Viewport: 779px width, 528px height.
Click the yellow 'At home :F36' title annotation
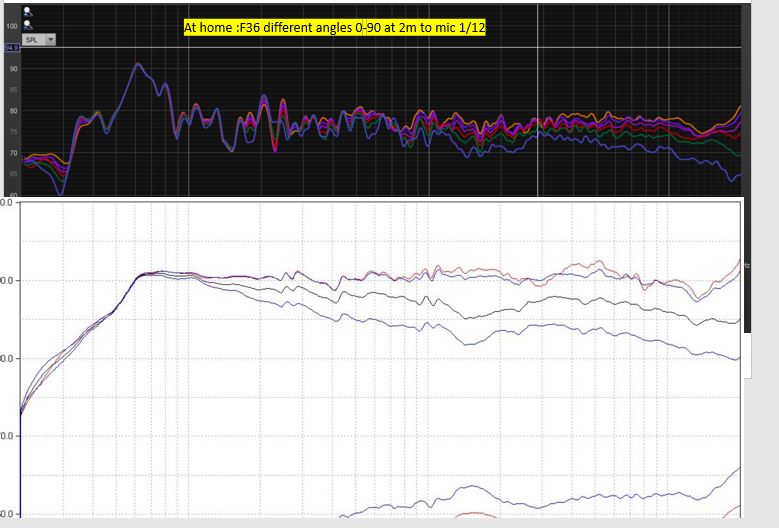tap(334, 28)
